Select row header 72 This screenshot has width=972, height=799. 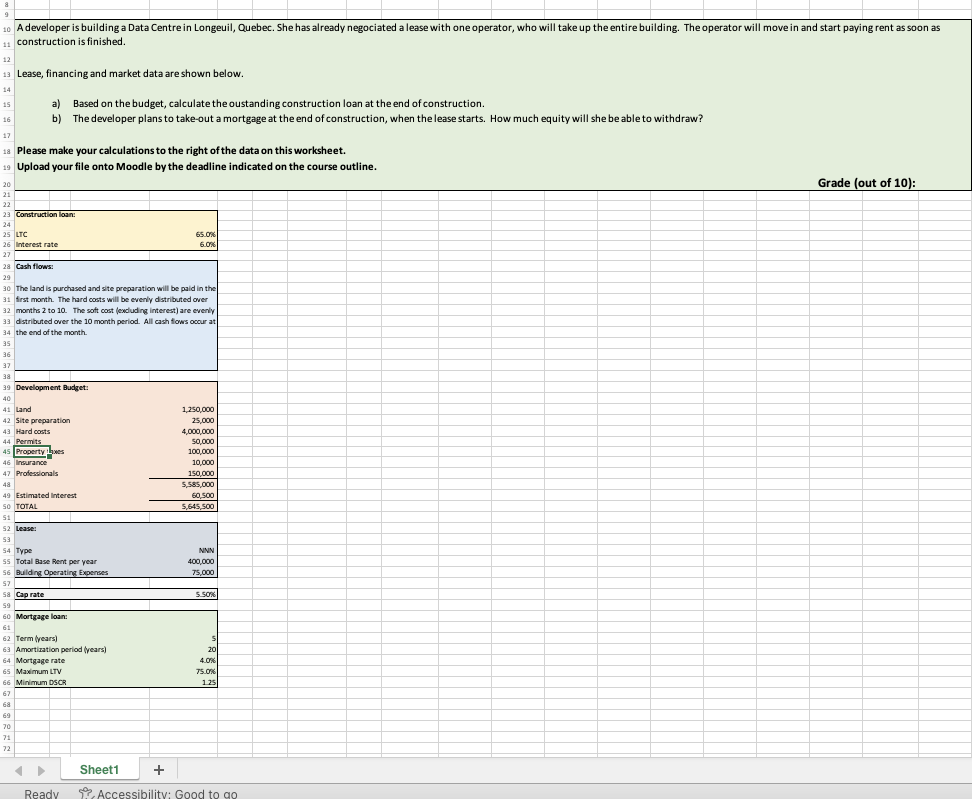pyautogui.click(x=7, y=749)
